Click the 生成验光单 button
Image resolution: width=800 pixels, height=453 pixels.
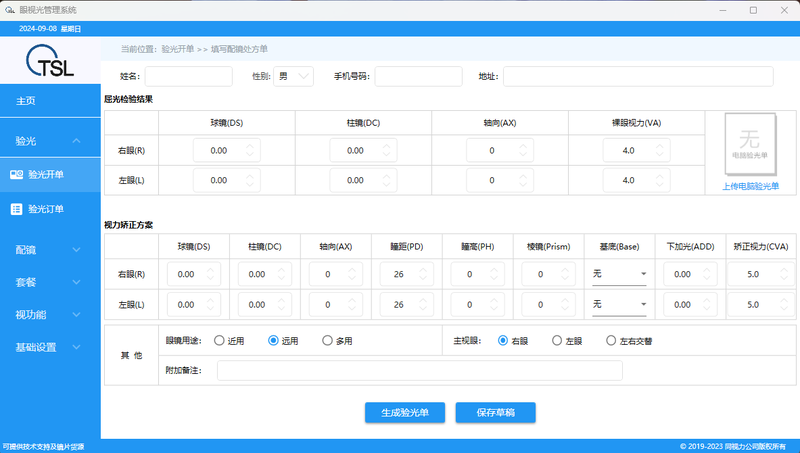405,413
